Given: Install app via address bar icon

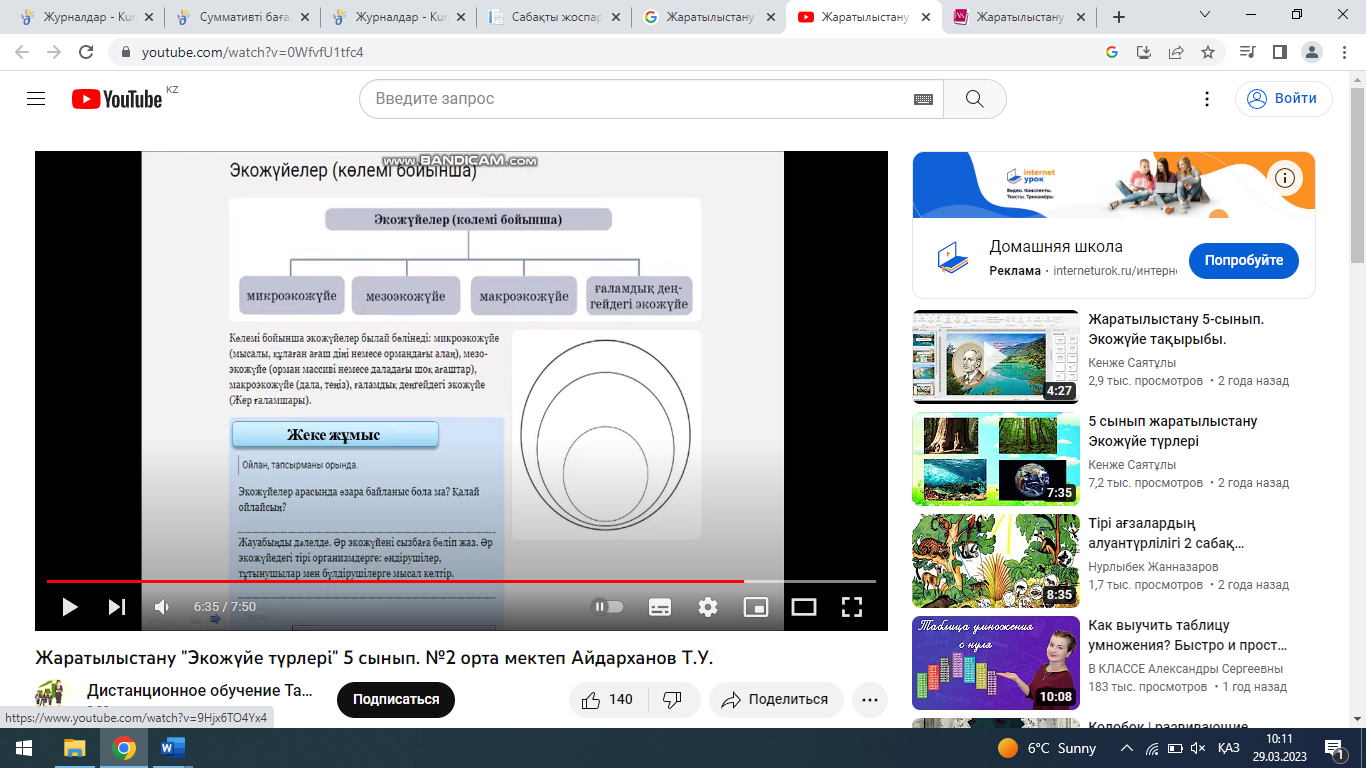Looking at the screenshot, I should pyautogui.click(x=1145, y=52).
